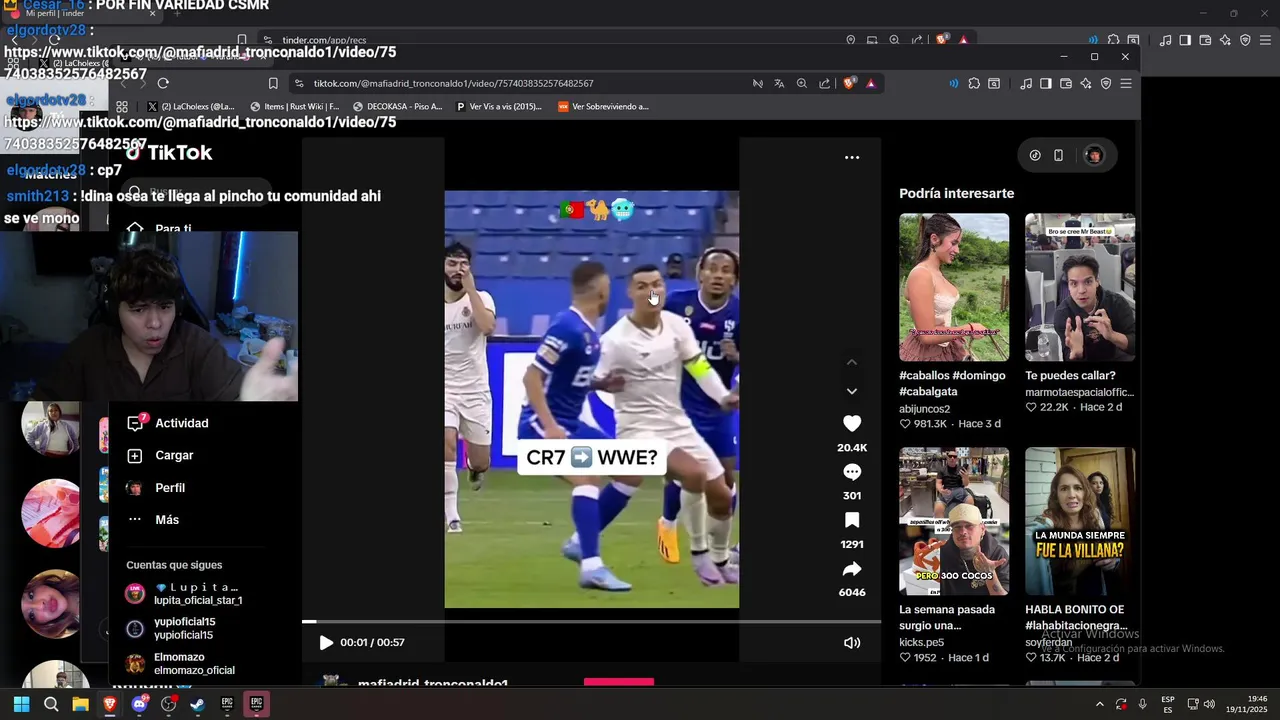This screenshot has width=1280, height=720.
Task: Open the Windows Start menu
Action: [21, 704]
